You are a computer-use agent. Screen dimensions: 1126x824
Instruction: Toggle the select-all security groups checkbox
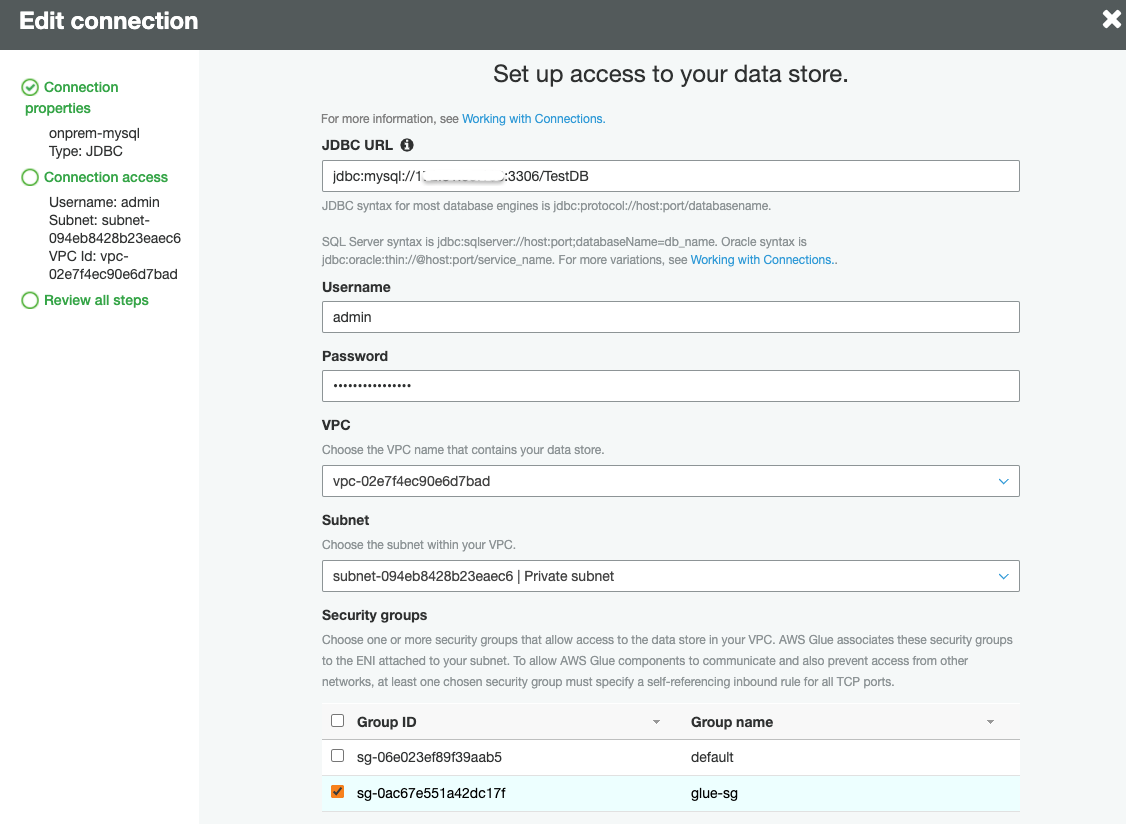[x=337, y=721]
